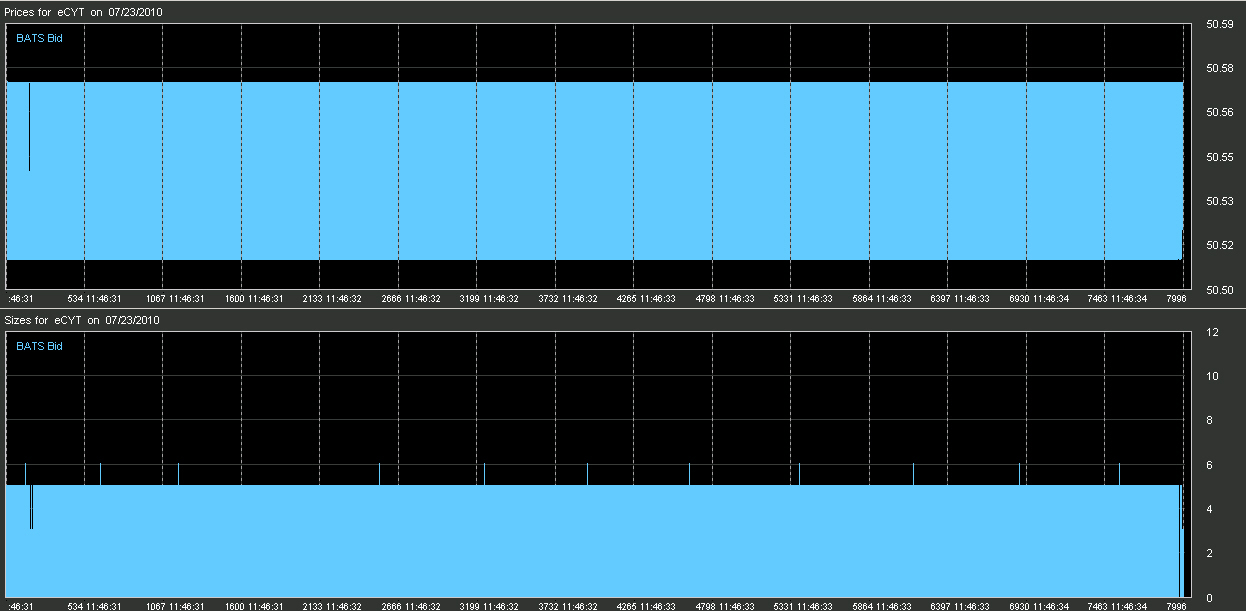
Task: Click '3732 11:46:32' tick under Prices chart
Action: point(568,298)
